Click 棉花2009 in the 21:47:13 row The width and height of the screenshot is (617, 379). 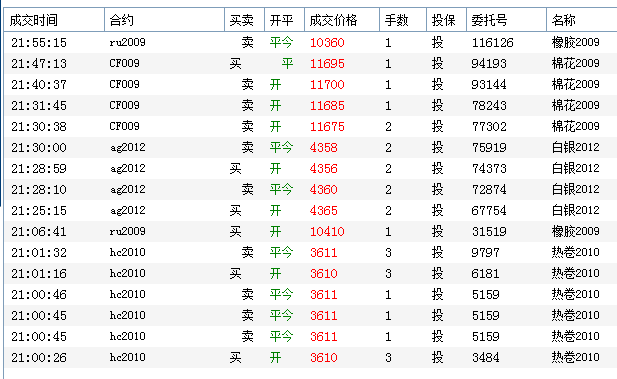pos(576,63)
